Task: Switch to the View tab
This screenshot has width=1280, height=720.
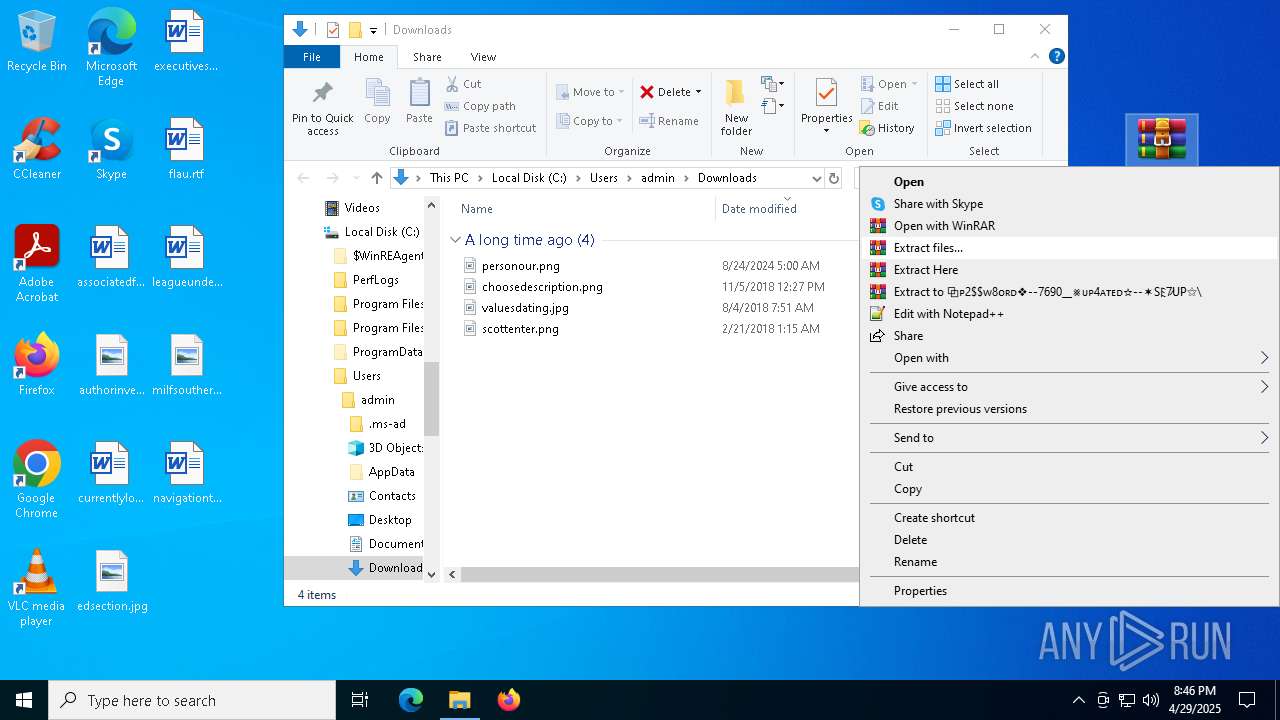Action: (483, 57)
